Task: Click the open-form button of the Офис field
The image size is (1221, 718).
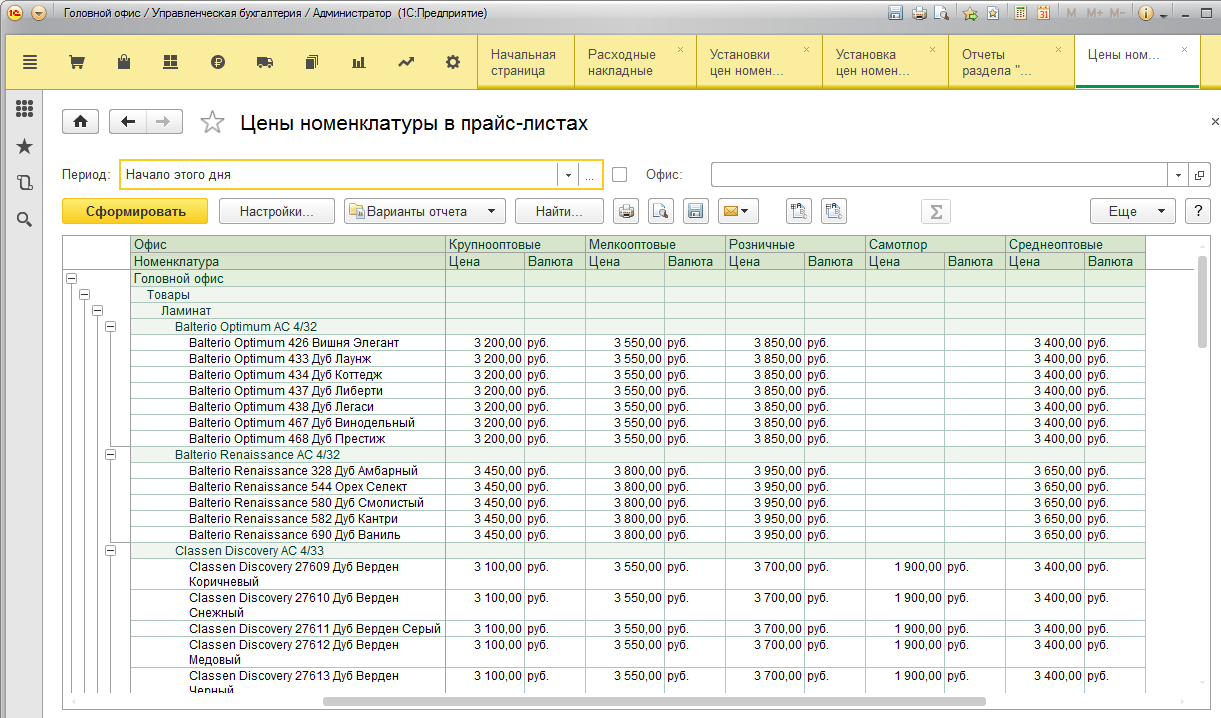Action: (x=1200, y=175)
